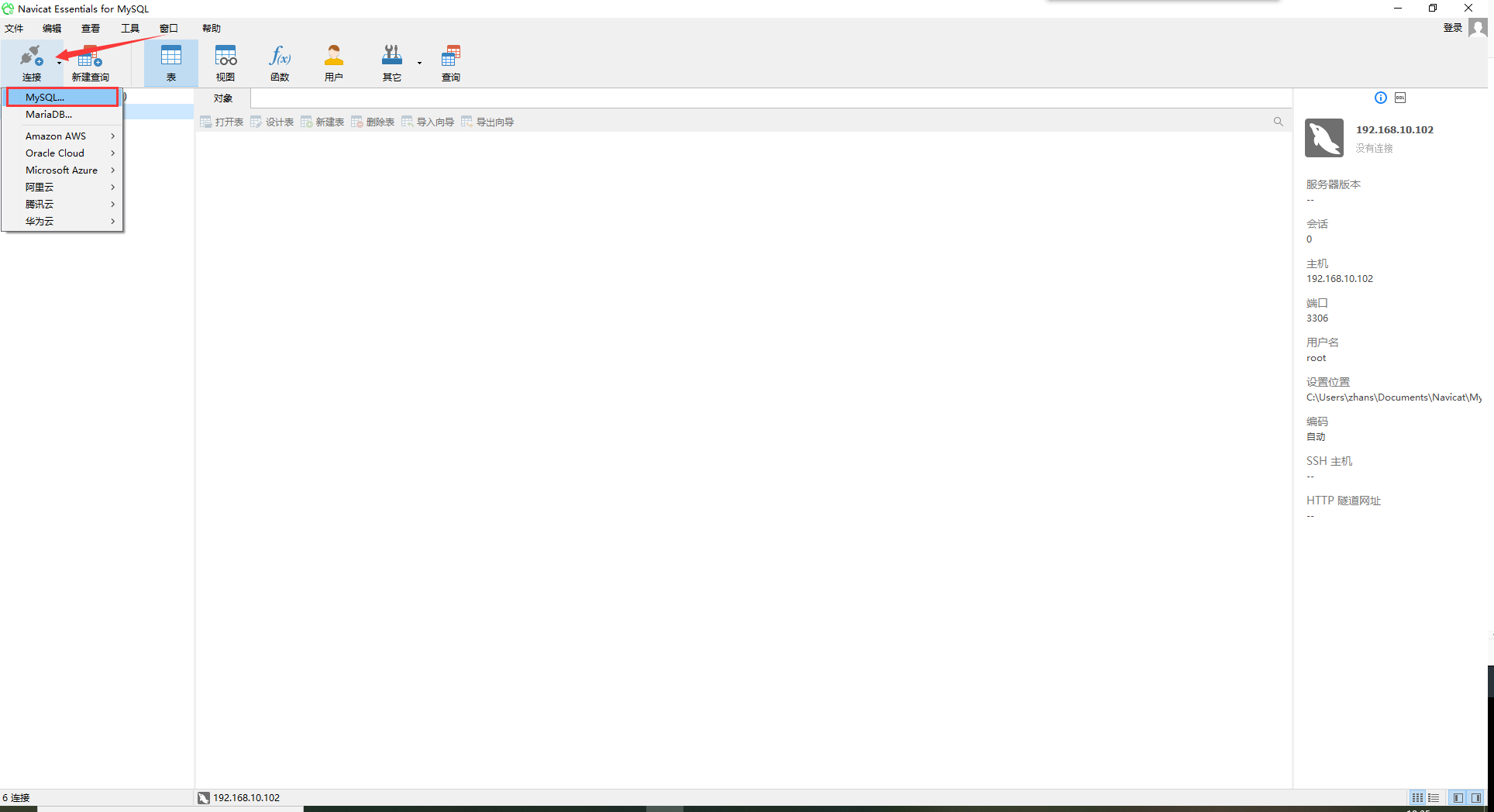The height and width of the screenshot is (812, 1494).
Task: Expand the Amazon AWS submenu
Action: tap(62, 136)
